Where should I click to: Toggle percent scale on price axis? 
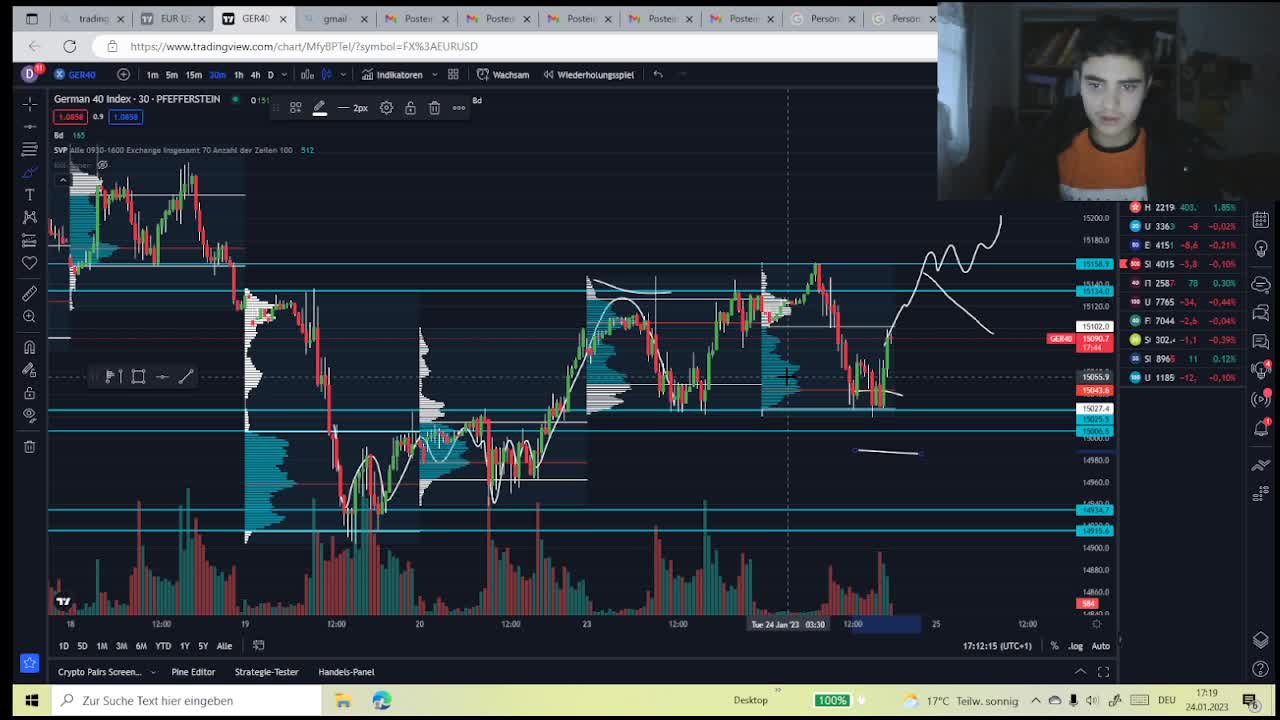pyautogui.click(x=1054, y=646)
